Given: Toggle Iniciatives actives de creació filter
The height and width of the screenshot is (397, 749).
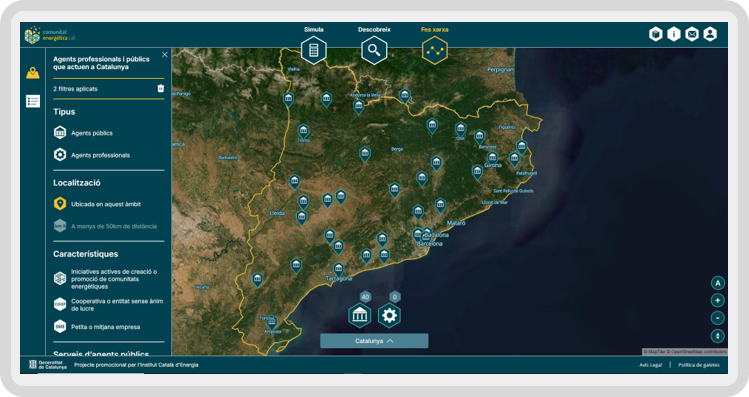Looking at the screenshot, I should click(108, 279).
